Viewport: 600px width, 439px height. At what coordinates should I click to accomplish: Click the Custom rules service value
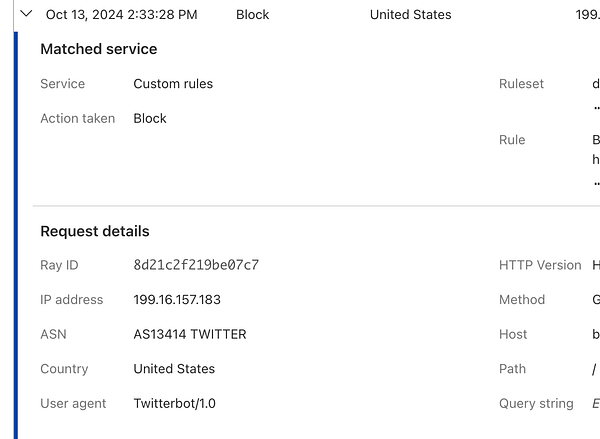click(x=173, y=84)
